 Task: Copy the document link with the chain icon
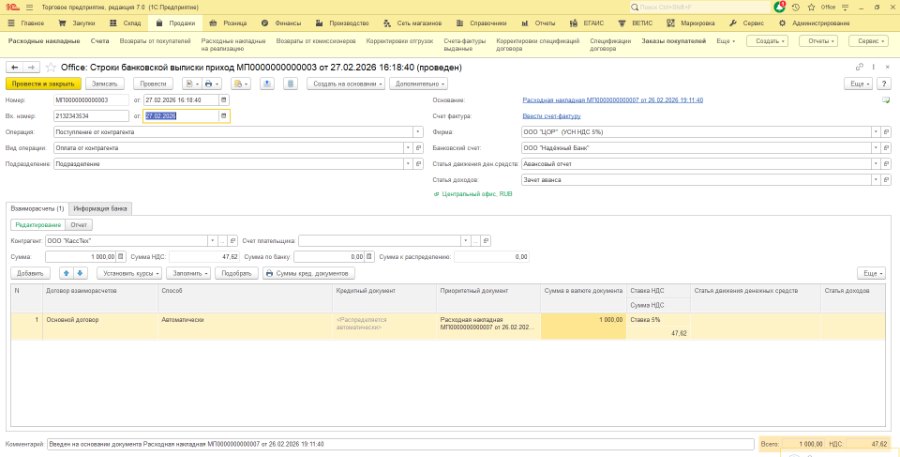pos(859,68)
